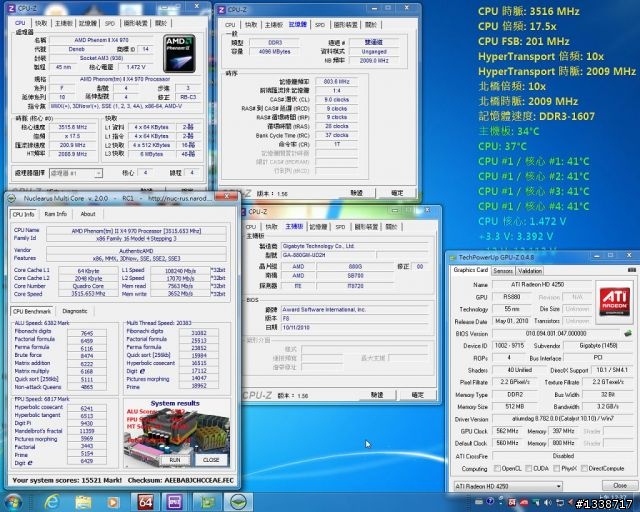Open SPD tab in CPU-Z mainboard window
640x512 pixels.
(x=340, y=227)
